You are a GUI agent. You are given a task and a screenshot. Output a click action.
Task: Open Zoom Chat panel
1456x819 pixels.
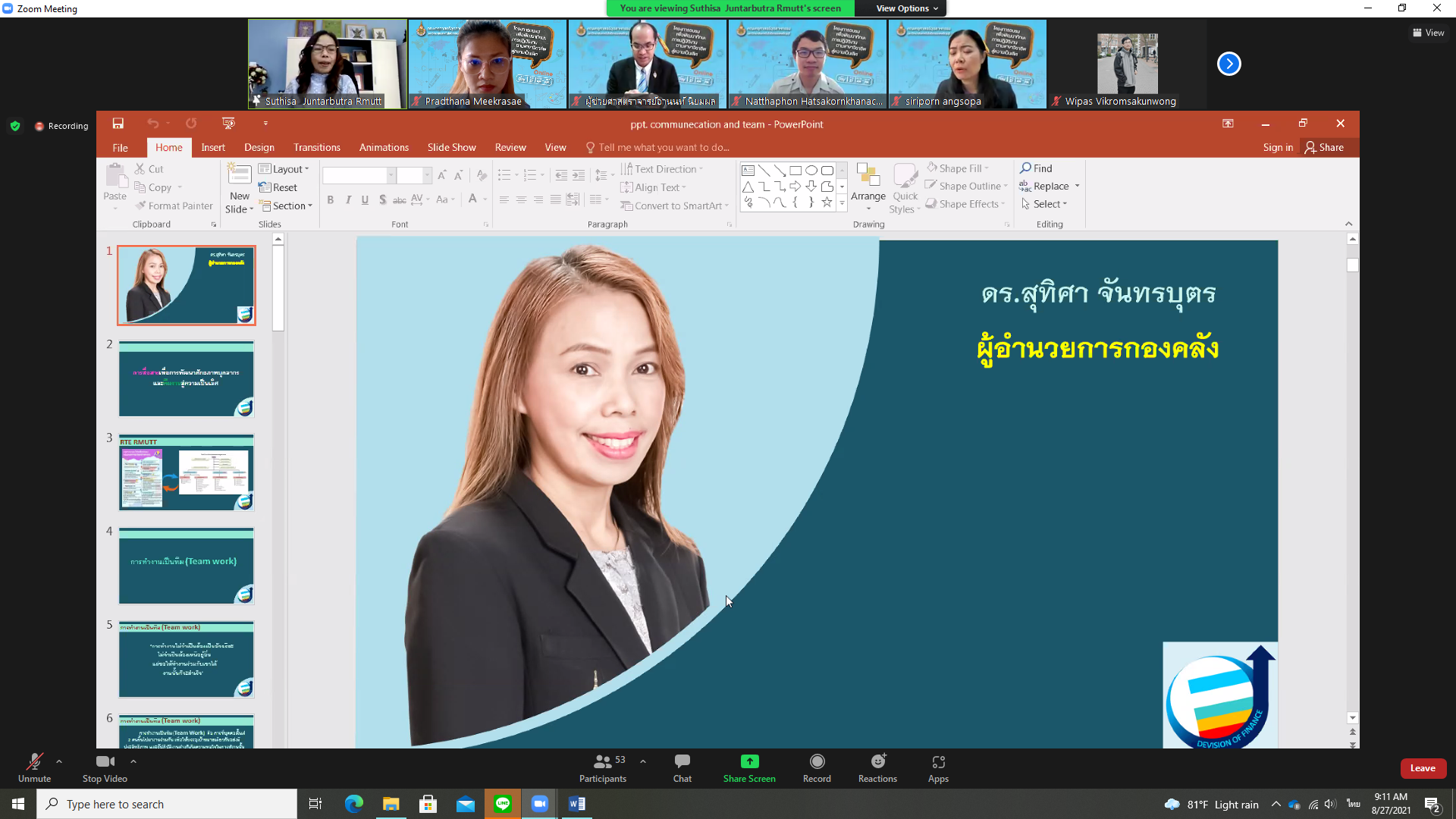coord(682,768)
